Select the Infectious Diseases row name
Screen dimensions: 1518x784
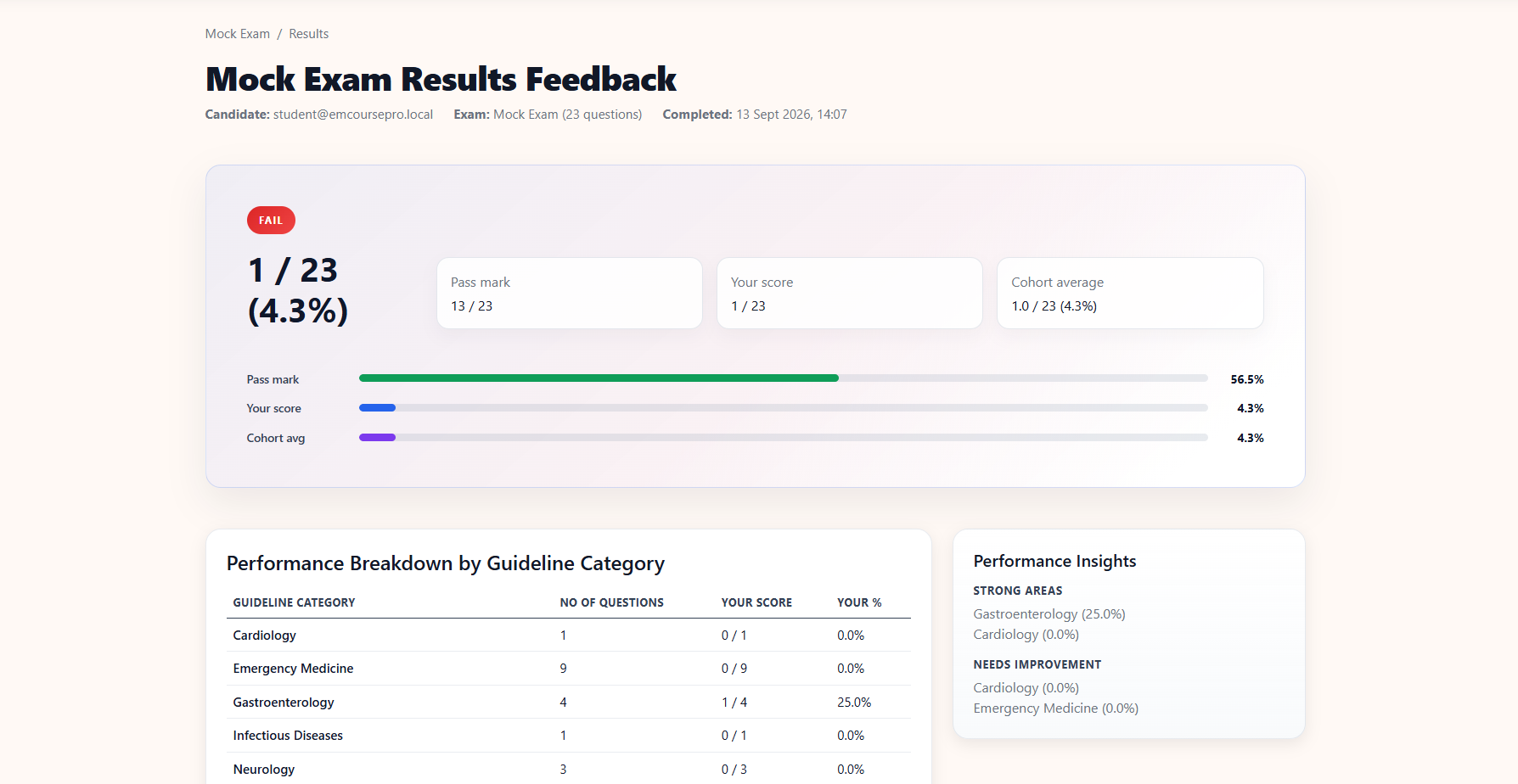pyautogui.click(x=288, y=736)
